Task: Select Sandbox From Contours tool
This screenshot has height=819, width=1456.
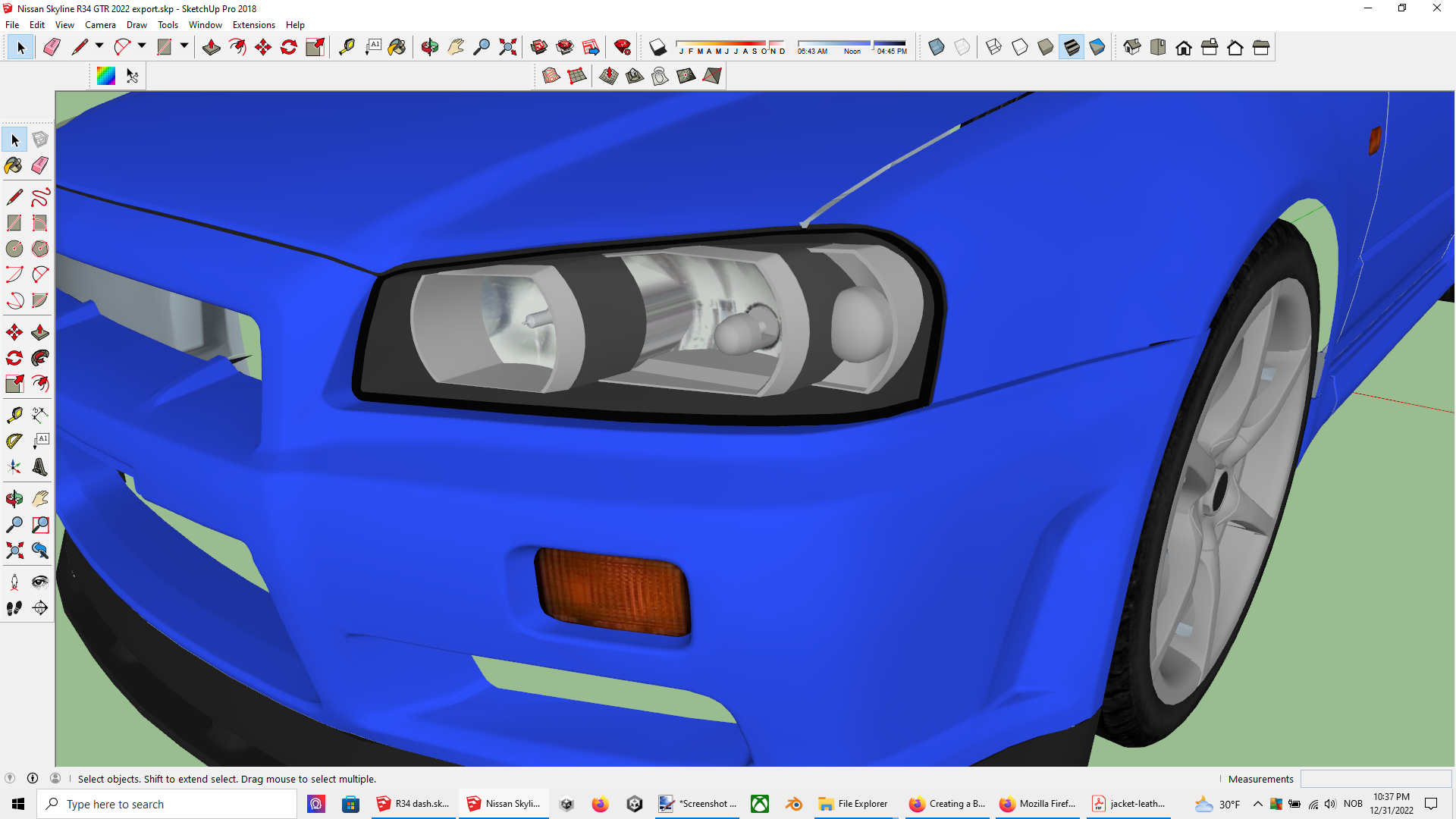Action: point(551,76)
